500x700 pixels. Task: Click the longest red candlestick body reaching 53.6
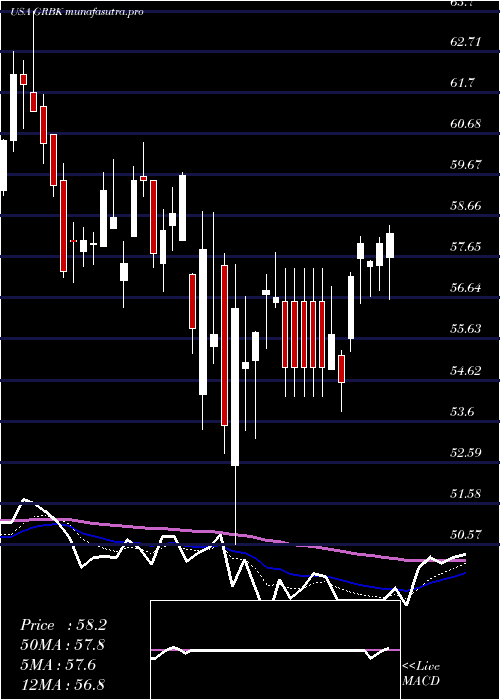(224, 345)
